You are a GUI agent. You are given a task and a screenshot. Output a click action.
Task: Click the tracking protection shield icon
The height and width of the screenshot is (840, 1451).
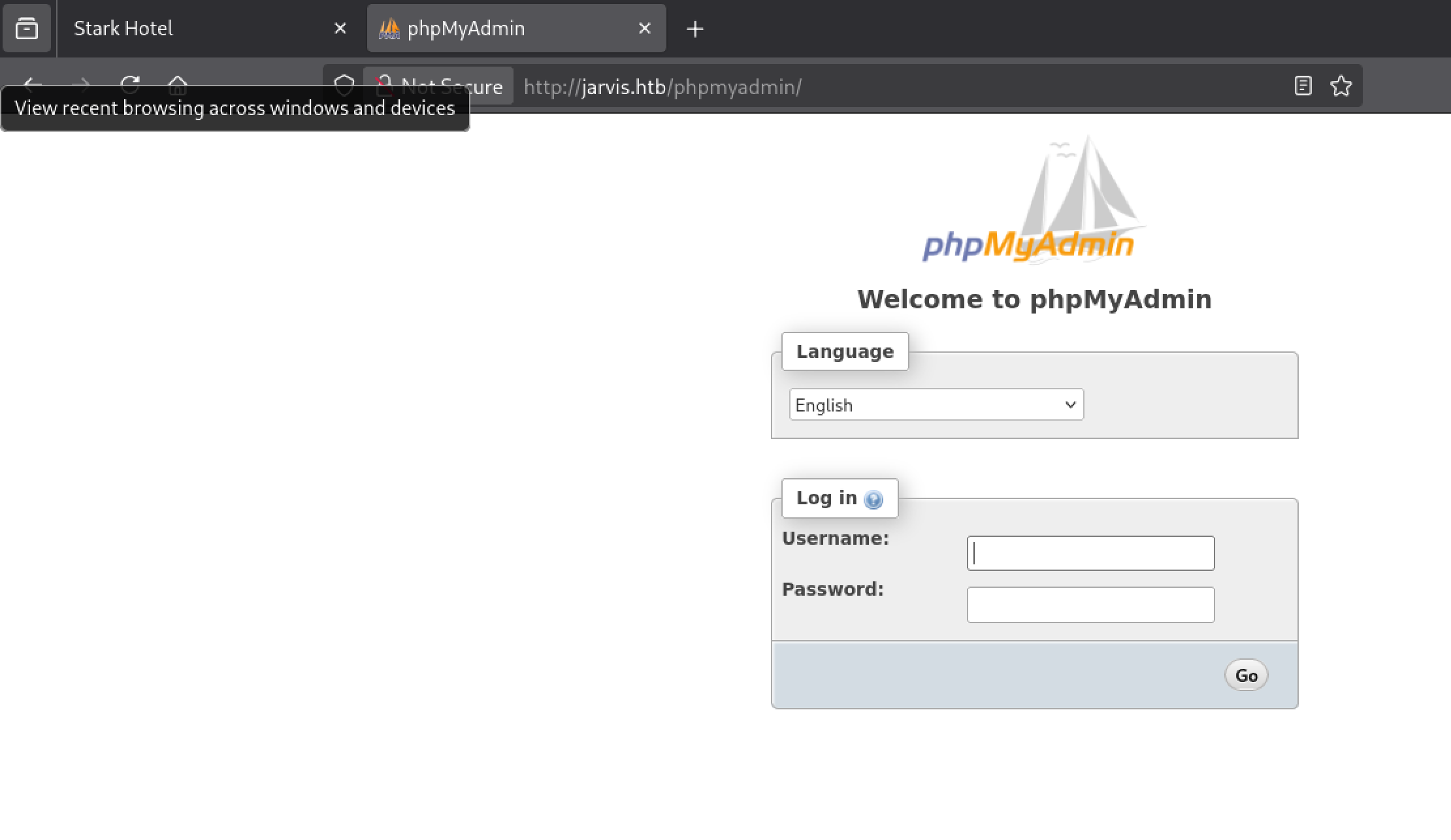(344, 86)
